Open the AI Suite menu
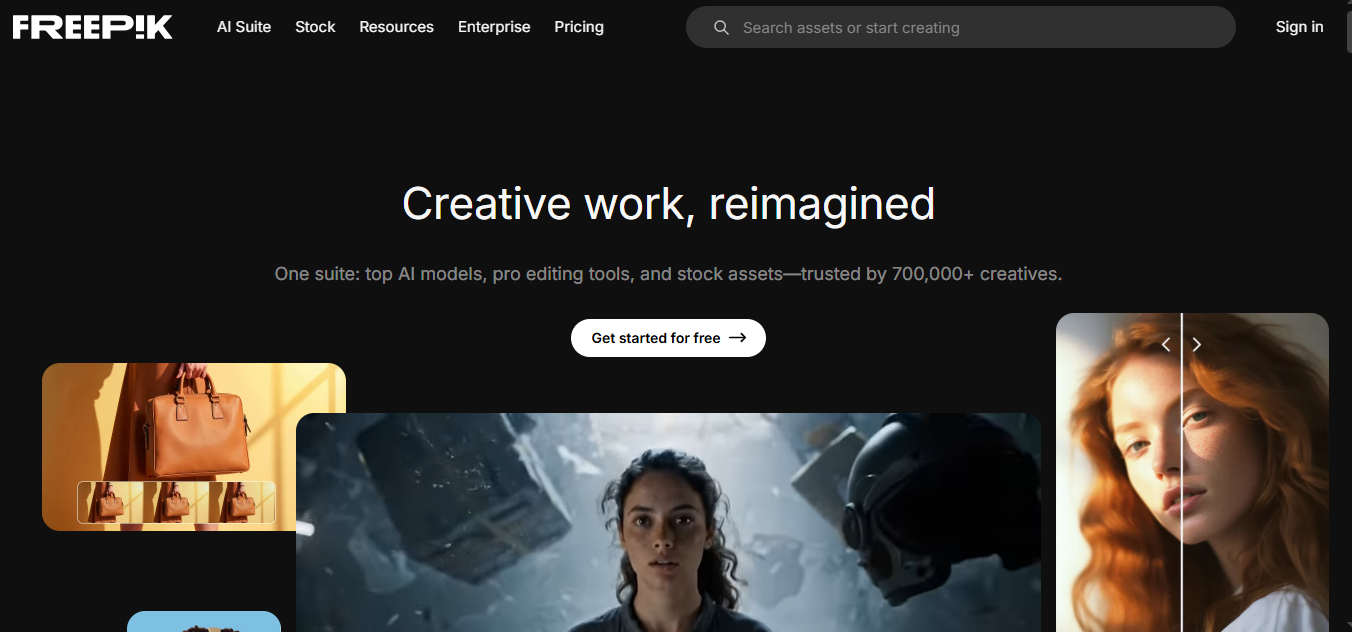Screen dimensions: 1352x632 click(x=244, y=27)
